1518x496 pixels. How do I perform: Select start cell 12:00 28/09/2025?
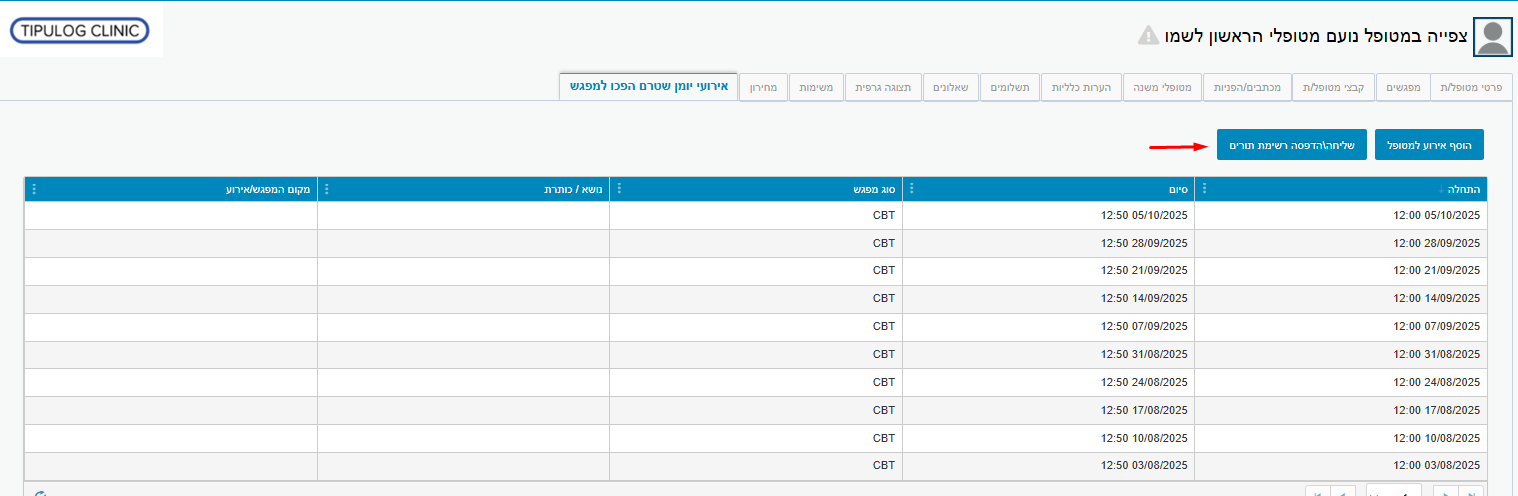[x=1340, y=243]
